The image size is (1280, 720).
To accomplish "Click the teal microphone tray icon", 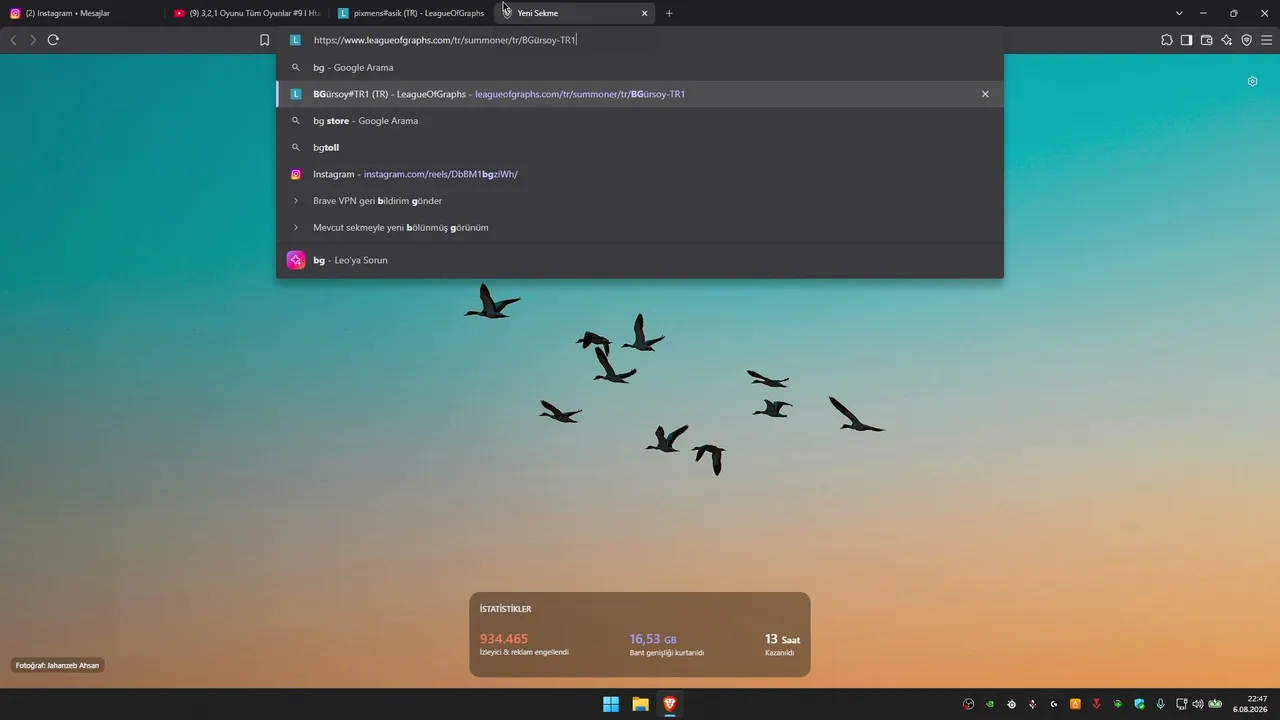I will (x=1160, y=704).
